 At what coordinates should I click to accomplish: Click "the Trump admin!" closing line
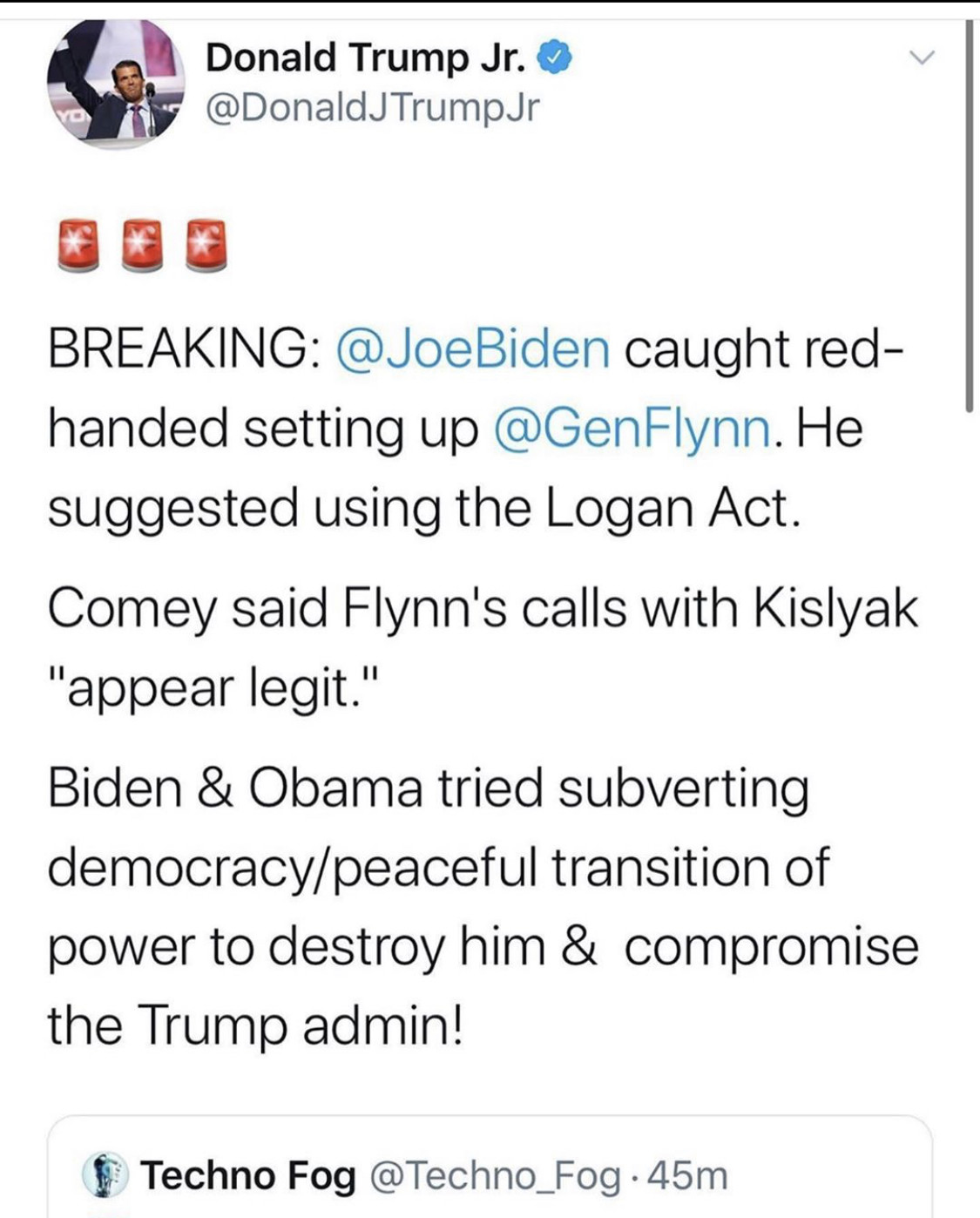[255, 1025]
